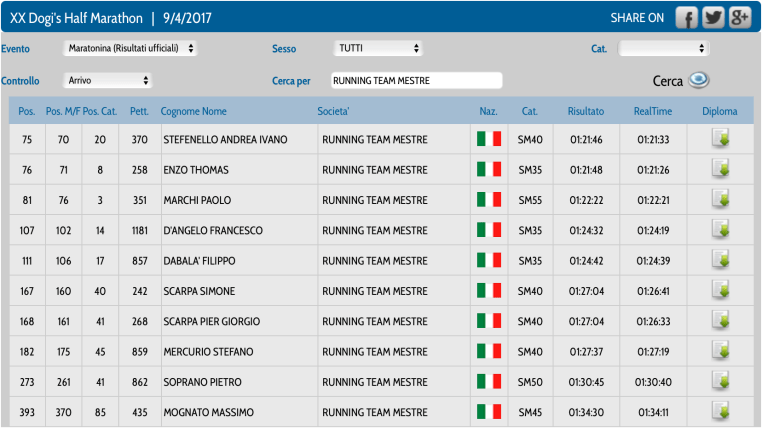The width and height of the screenshot is (762, 429).
Task: Share results on Google Plus
Action: [x=740, y=18]
